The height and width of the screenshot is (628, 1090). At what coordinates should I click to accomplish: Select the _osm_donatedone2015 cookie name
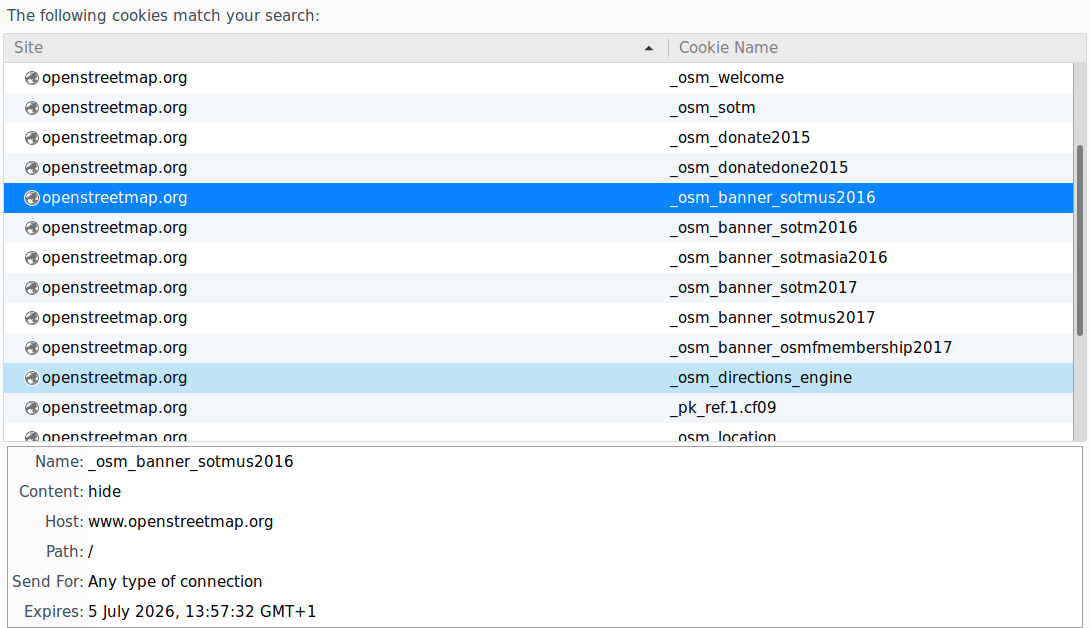[x=759, y=168]
